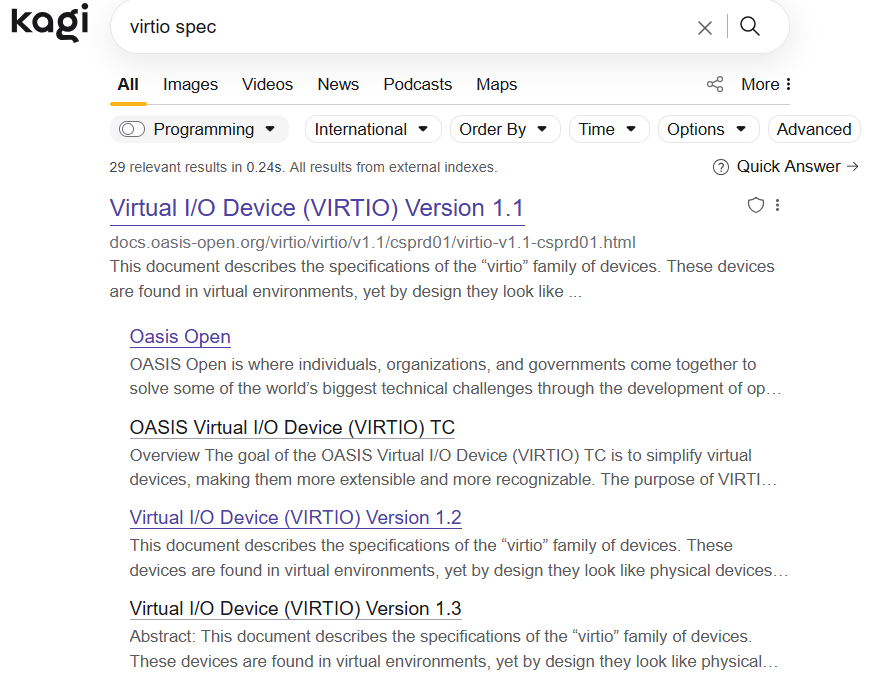Image resolution: width=895 pixels, height=690 pixels.
Task: Open the International region dropdown
Action: (x=371, y=129)
